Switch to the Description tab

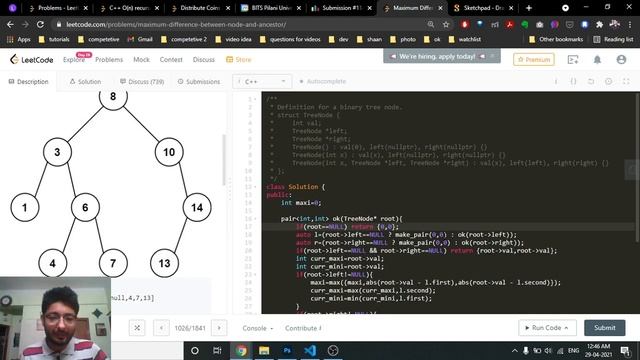coord(28,82)
